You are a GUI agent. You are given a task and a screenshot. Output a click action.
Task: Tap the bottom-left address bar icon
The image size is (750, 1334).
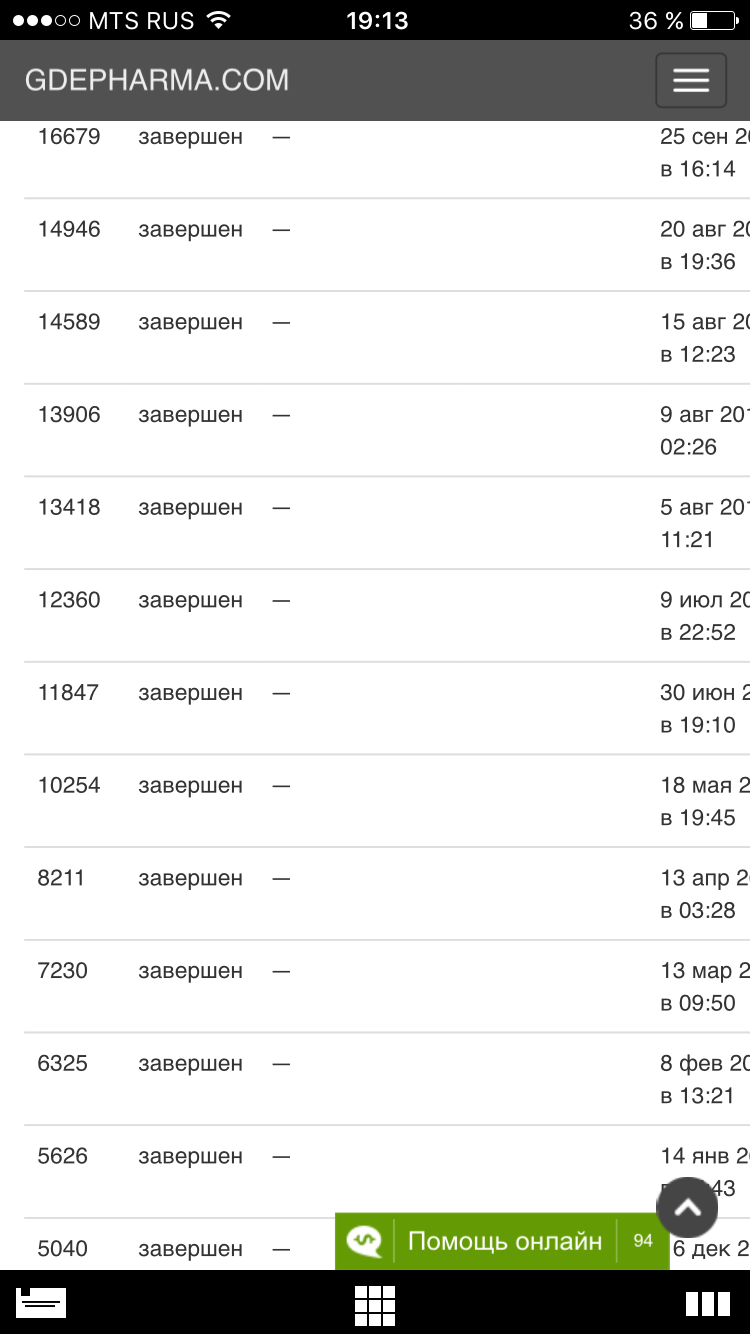pos(42,1303)
